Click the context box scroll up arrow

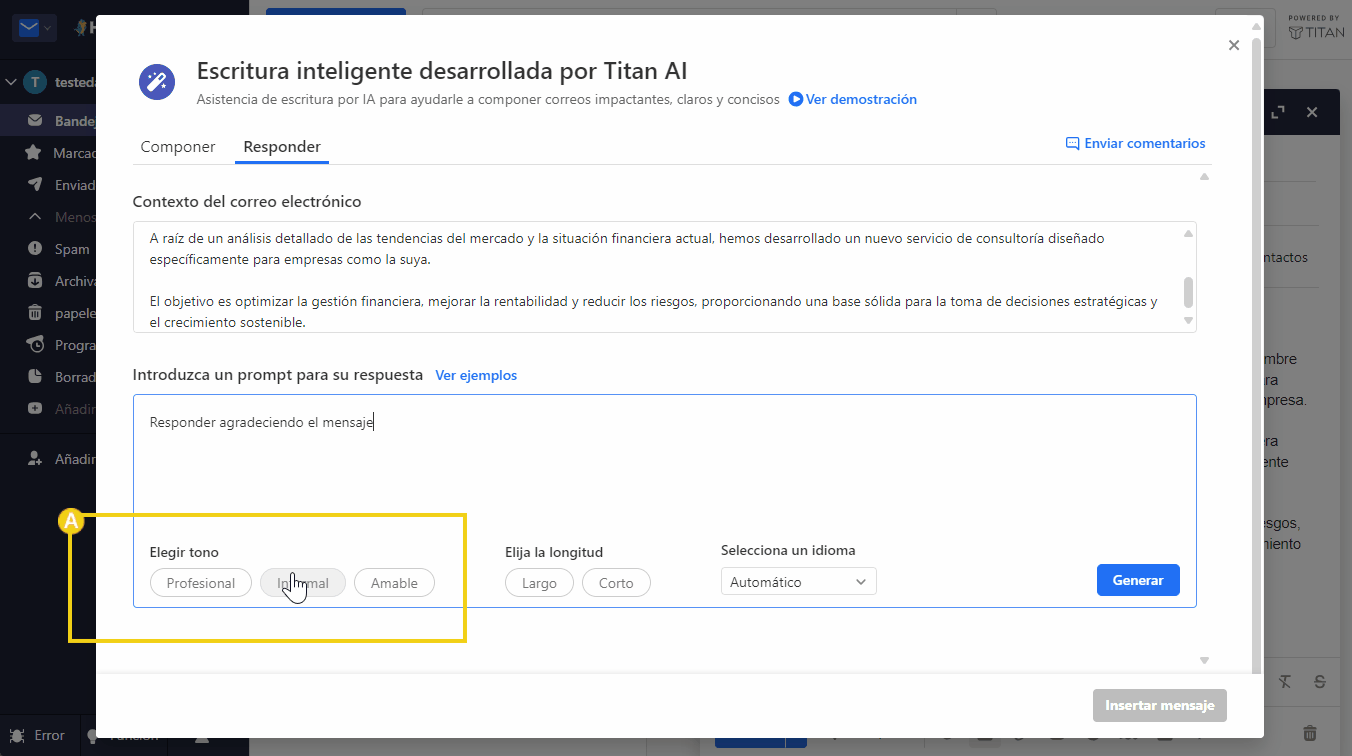click(1188, 233)
